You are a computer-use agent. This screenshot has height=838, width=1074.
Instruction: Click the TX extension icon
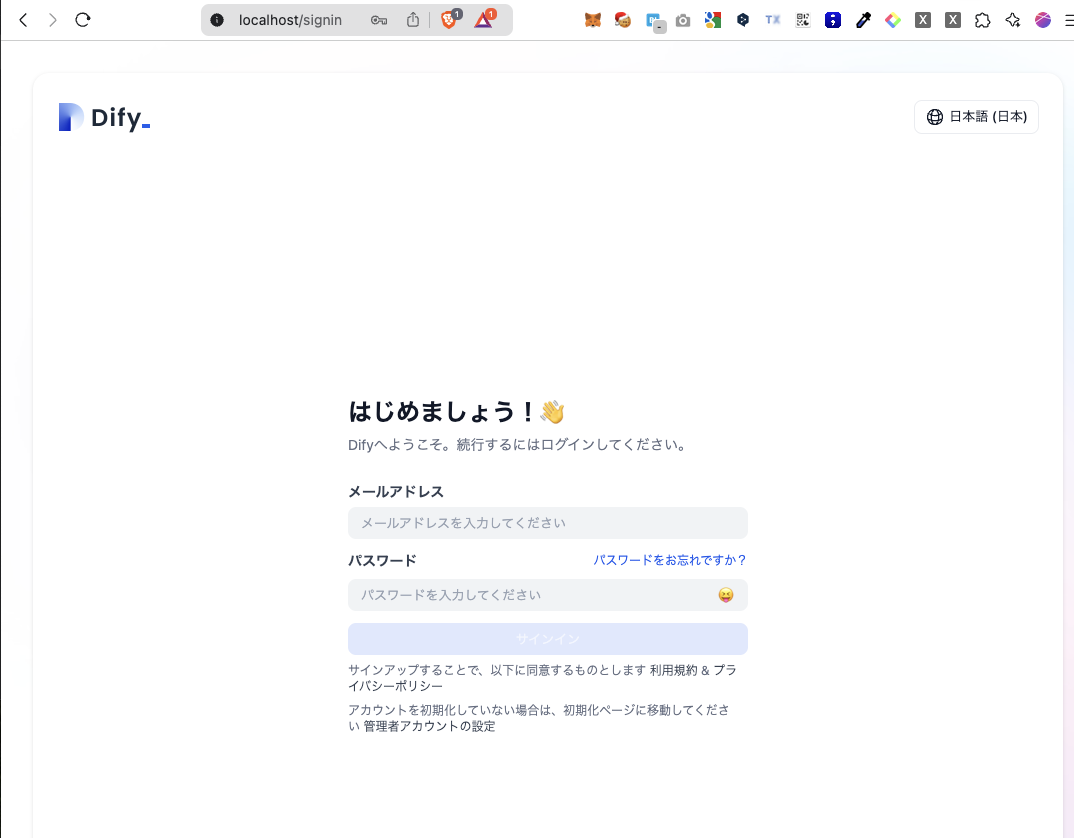point(772,19)
